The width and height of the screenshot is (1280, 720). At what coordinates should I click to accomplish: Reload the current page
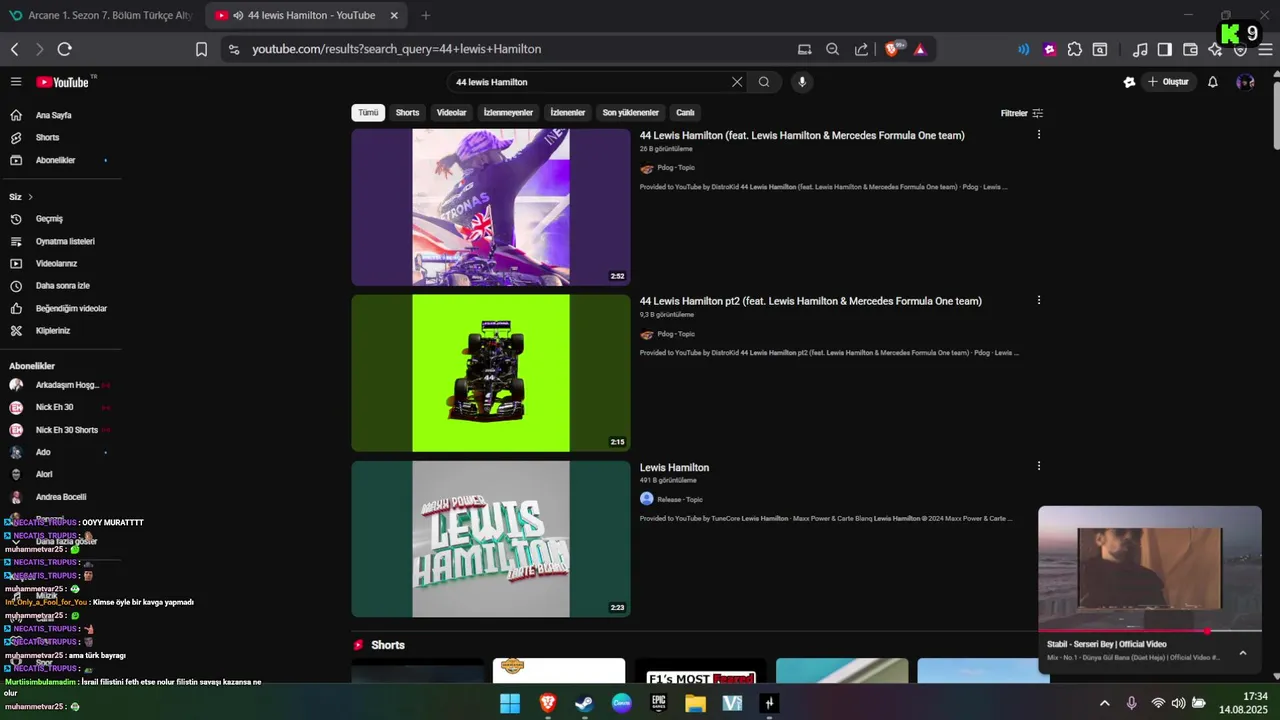click(x=65, y=49)
